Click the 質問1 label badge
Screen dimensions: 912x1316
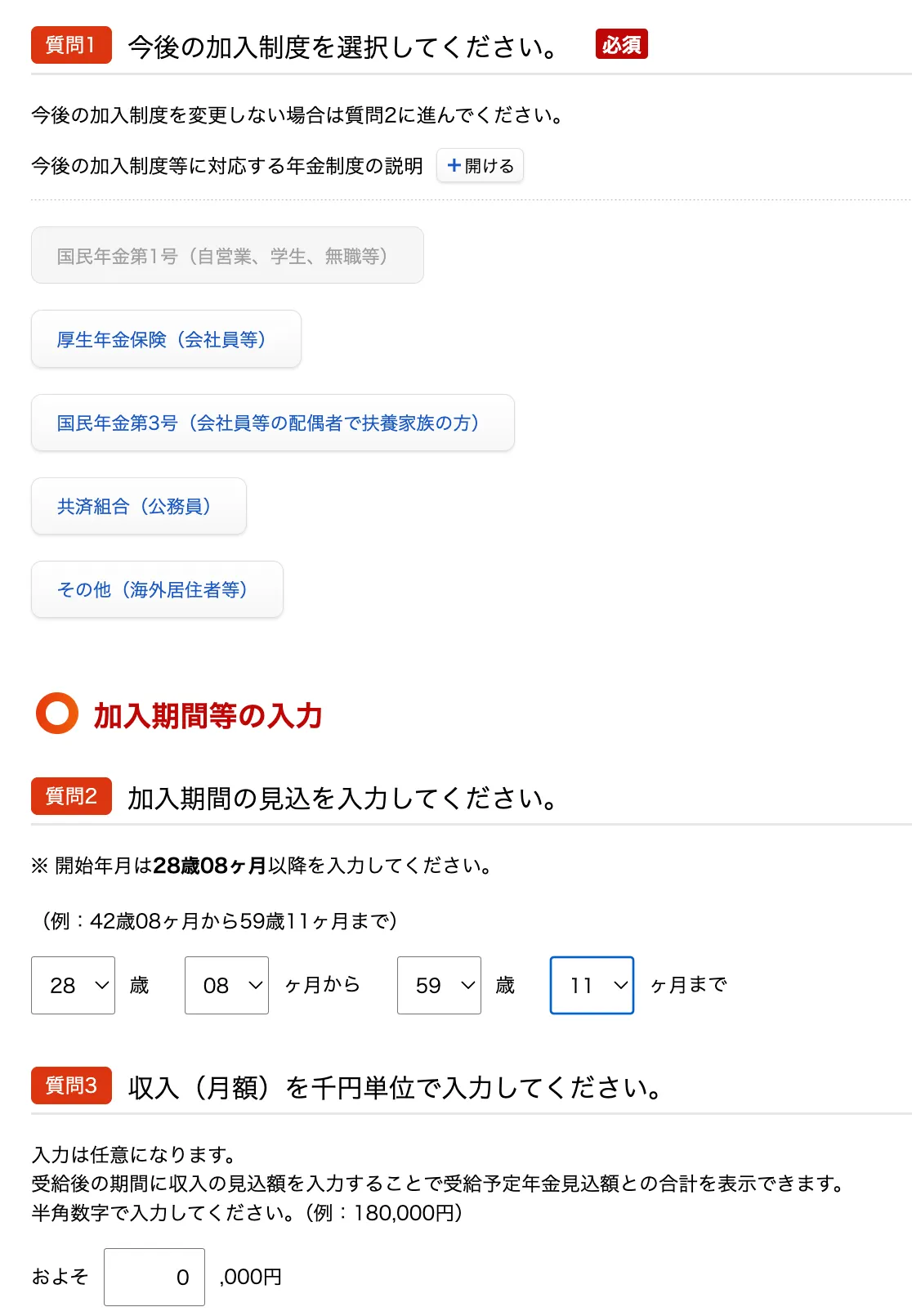(70, 45)
